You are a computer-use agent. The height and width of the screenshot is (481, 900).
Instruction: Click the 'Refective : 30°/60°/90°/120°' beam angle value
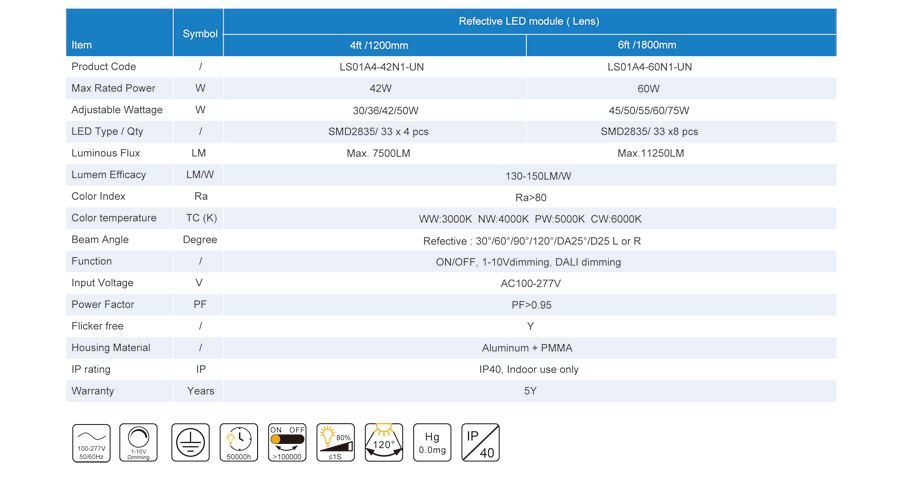[532, 242]
